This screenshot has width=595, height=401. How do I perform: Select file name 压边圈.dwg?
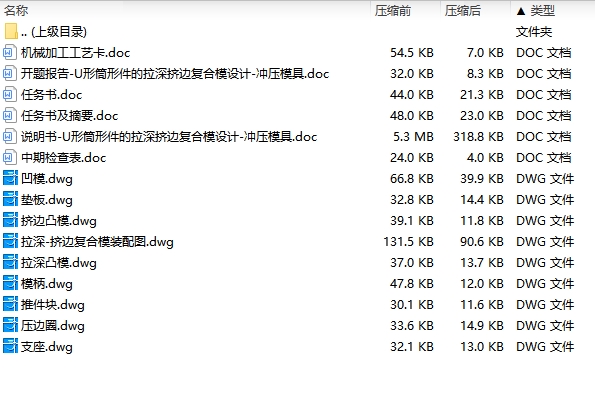pyautogui.click(x=53, y=326)
